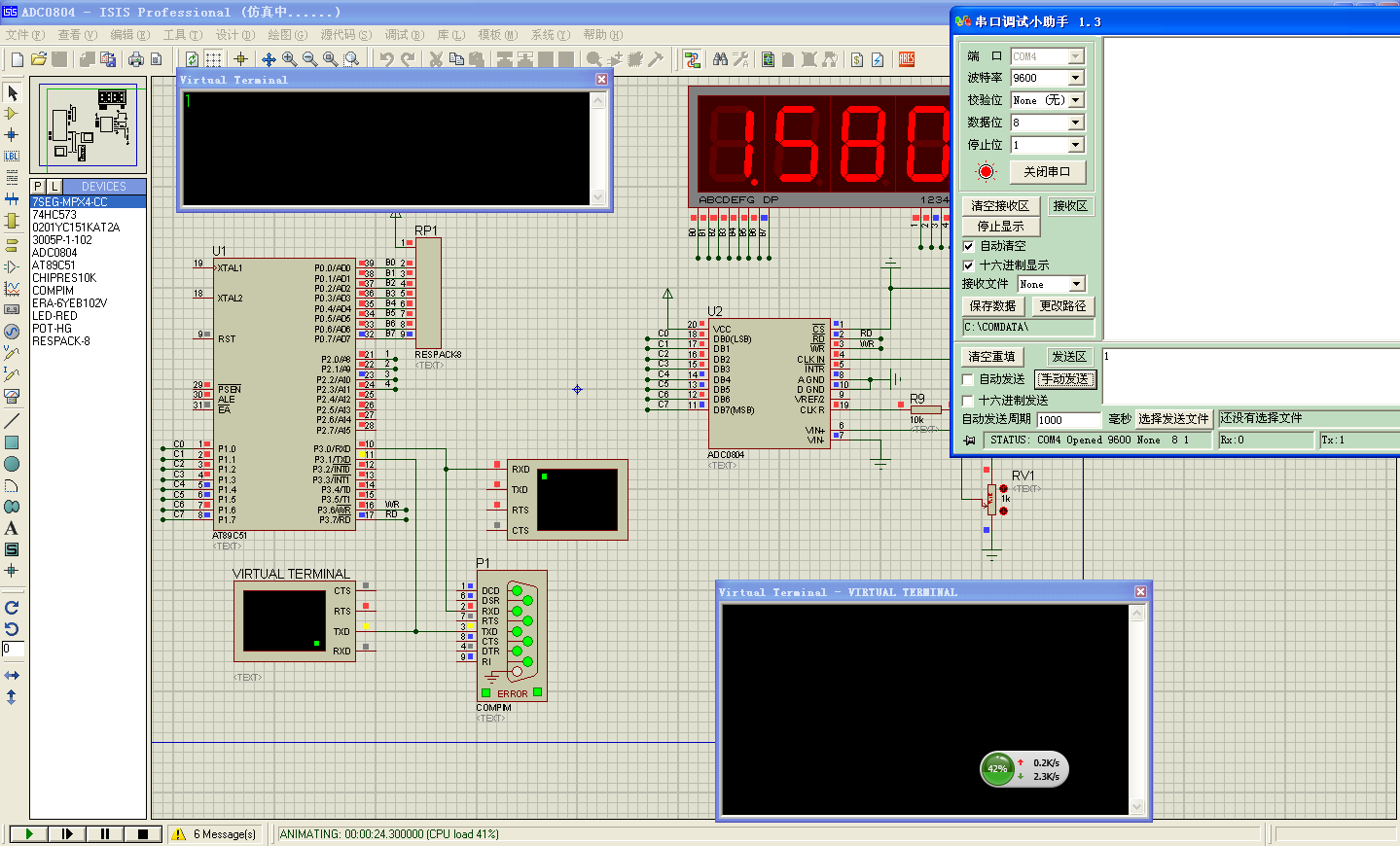Select the 2D Text 'A' tool
The image size is (1400, 846).
point(12,528)
